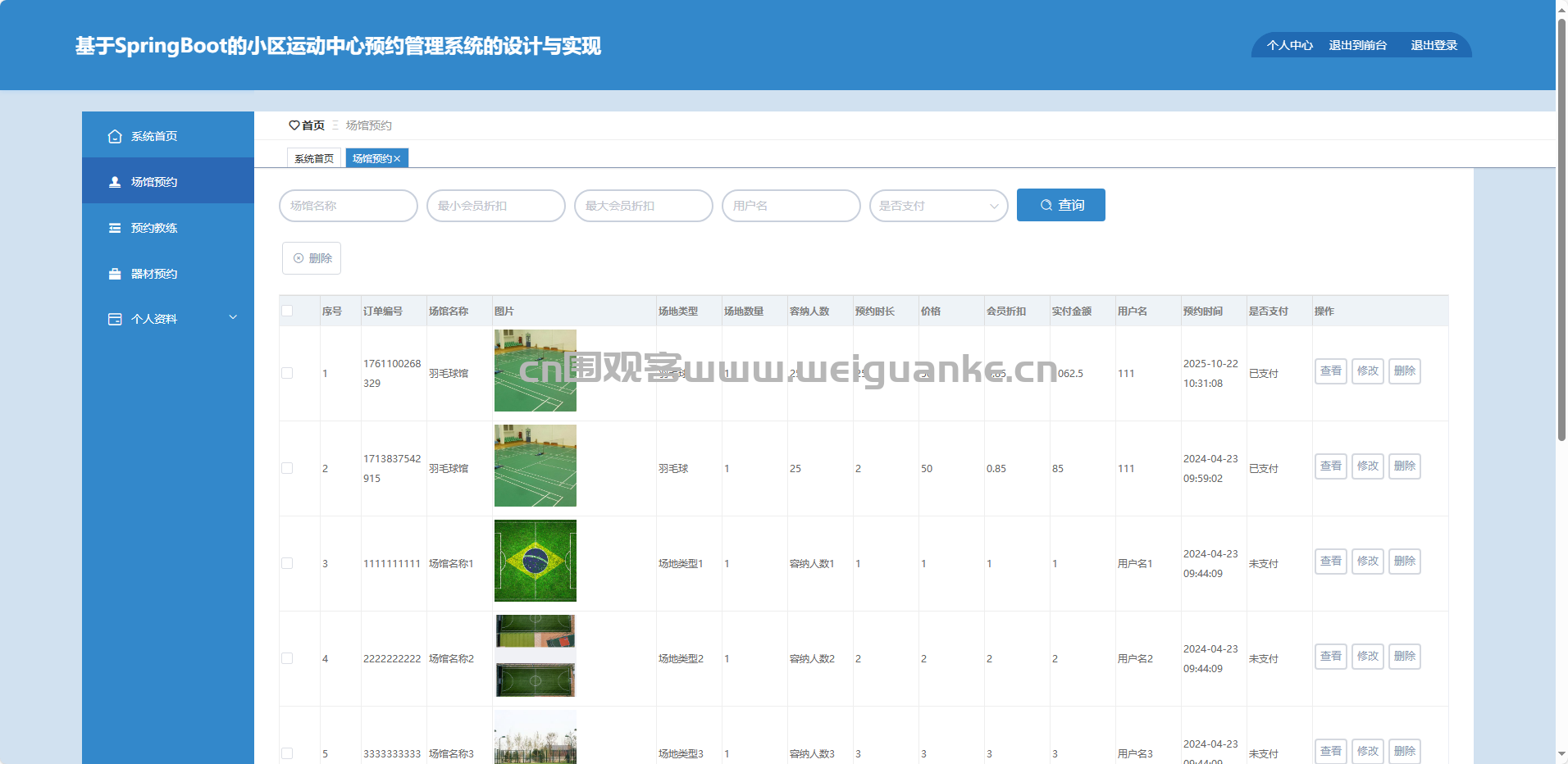Click 修改 for row 场馆名称1
Image resolution: width=1568 pixels, height=764 pixels.
point(1368,562)
